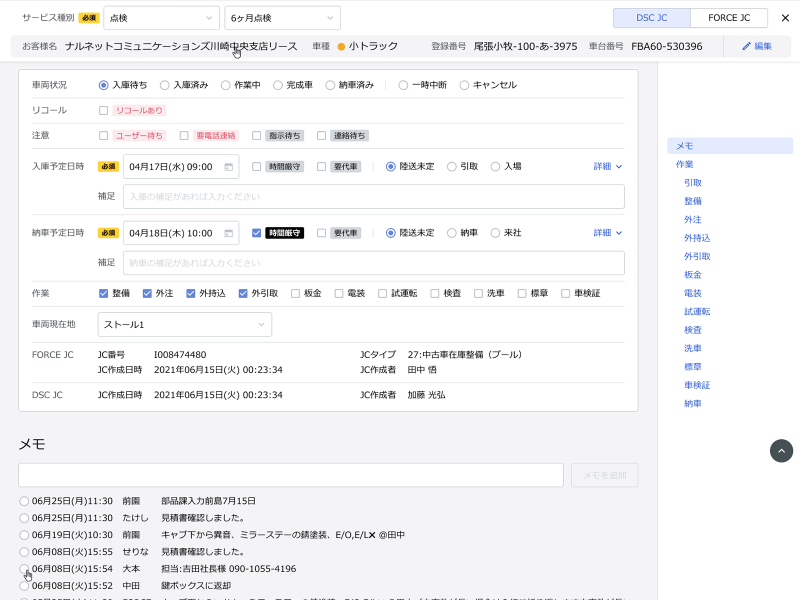
Task: Jump to 板金 section in sidebar
Action: coord(692,274)
